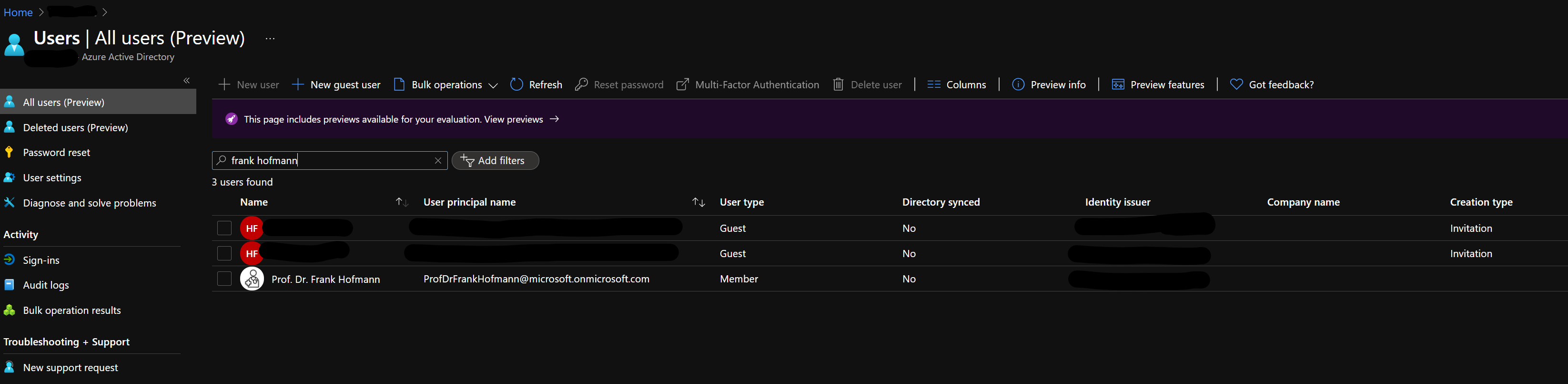Viewport: 1568px width, 384px height.
Task: Open Deleted users (Preview) page
Action: [x=75, y=127]
